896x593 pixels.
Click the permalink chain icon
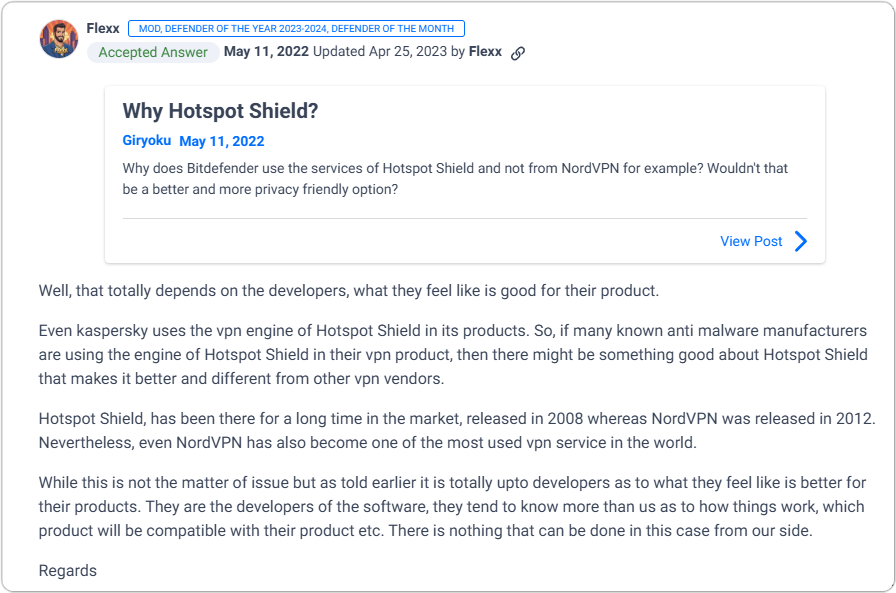click(x=518, y=53)
